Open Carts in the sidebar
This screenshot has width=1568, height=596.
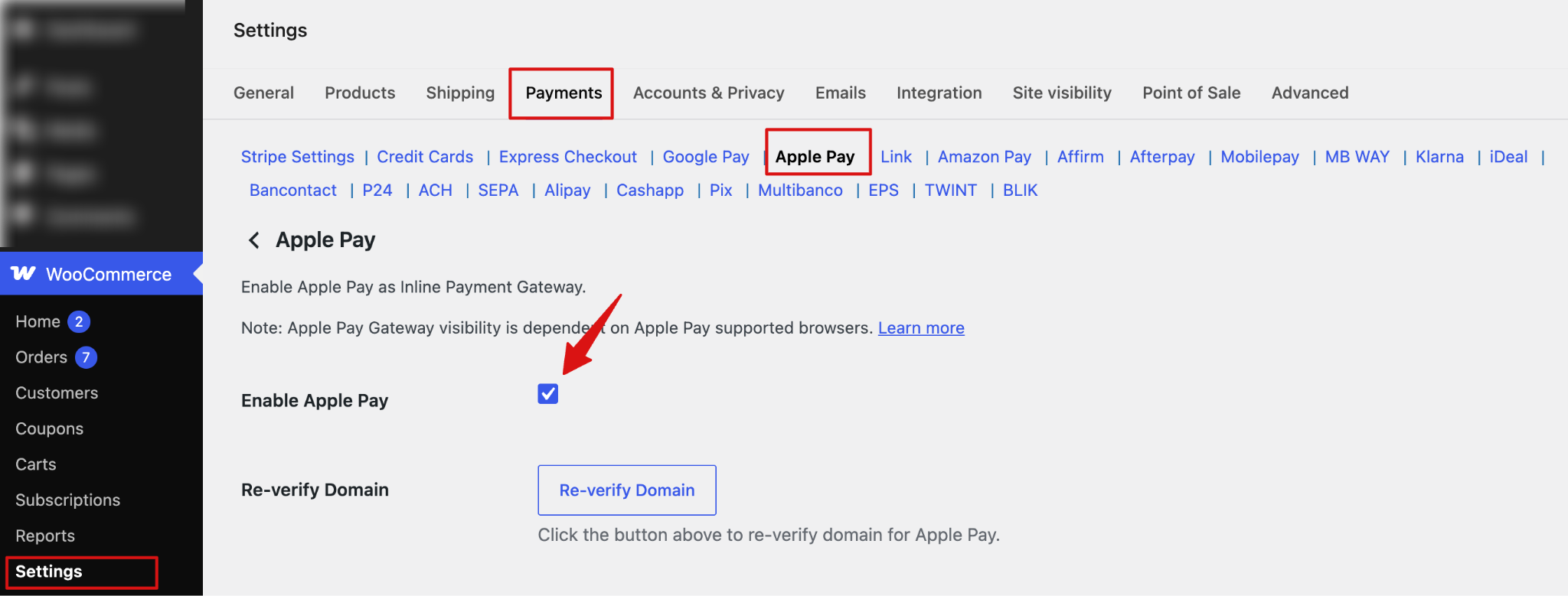tap(35, 464)
